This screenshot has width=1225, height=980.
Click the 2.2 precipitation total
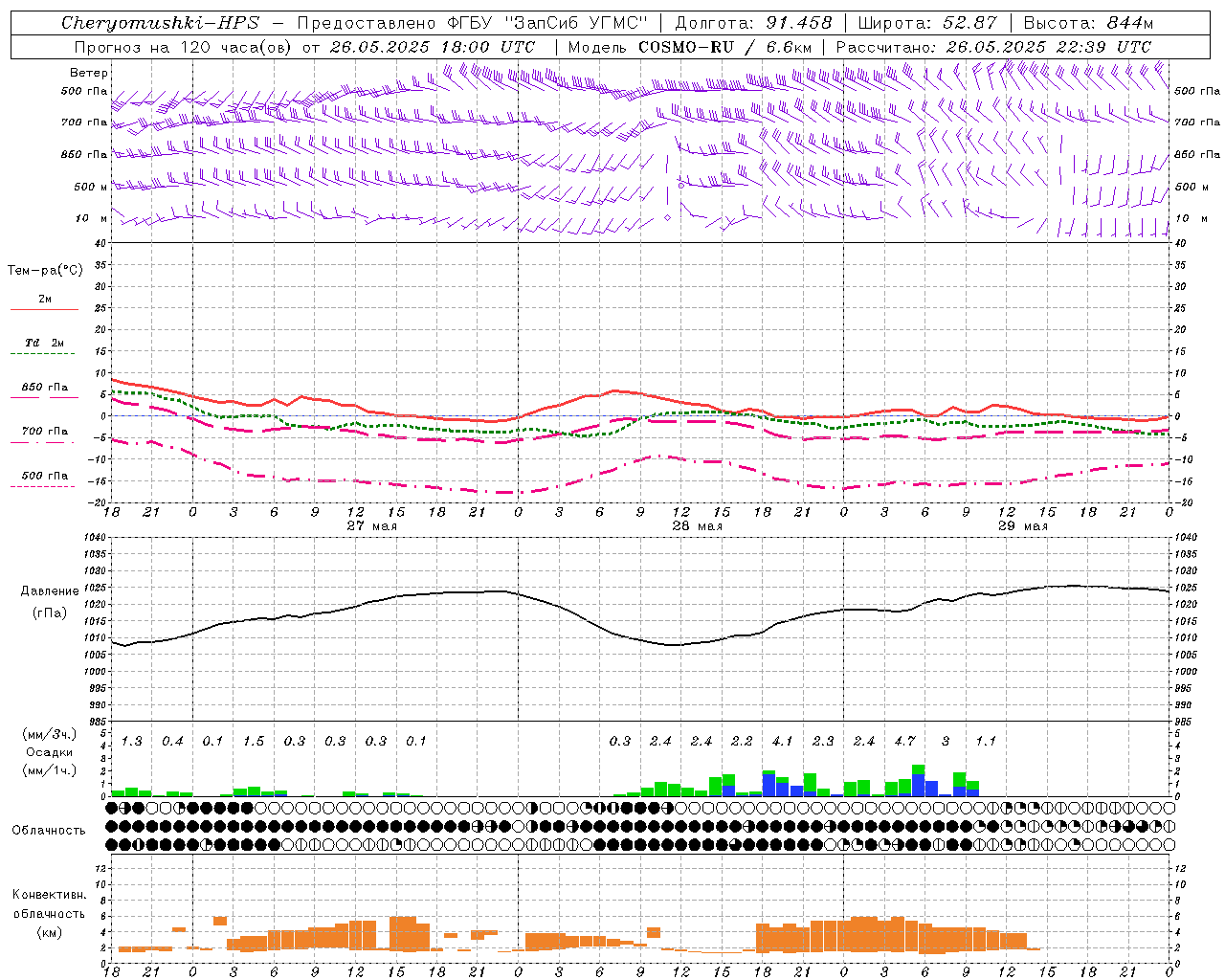(742, 742)
